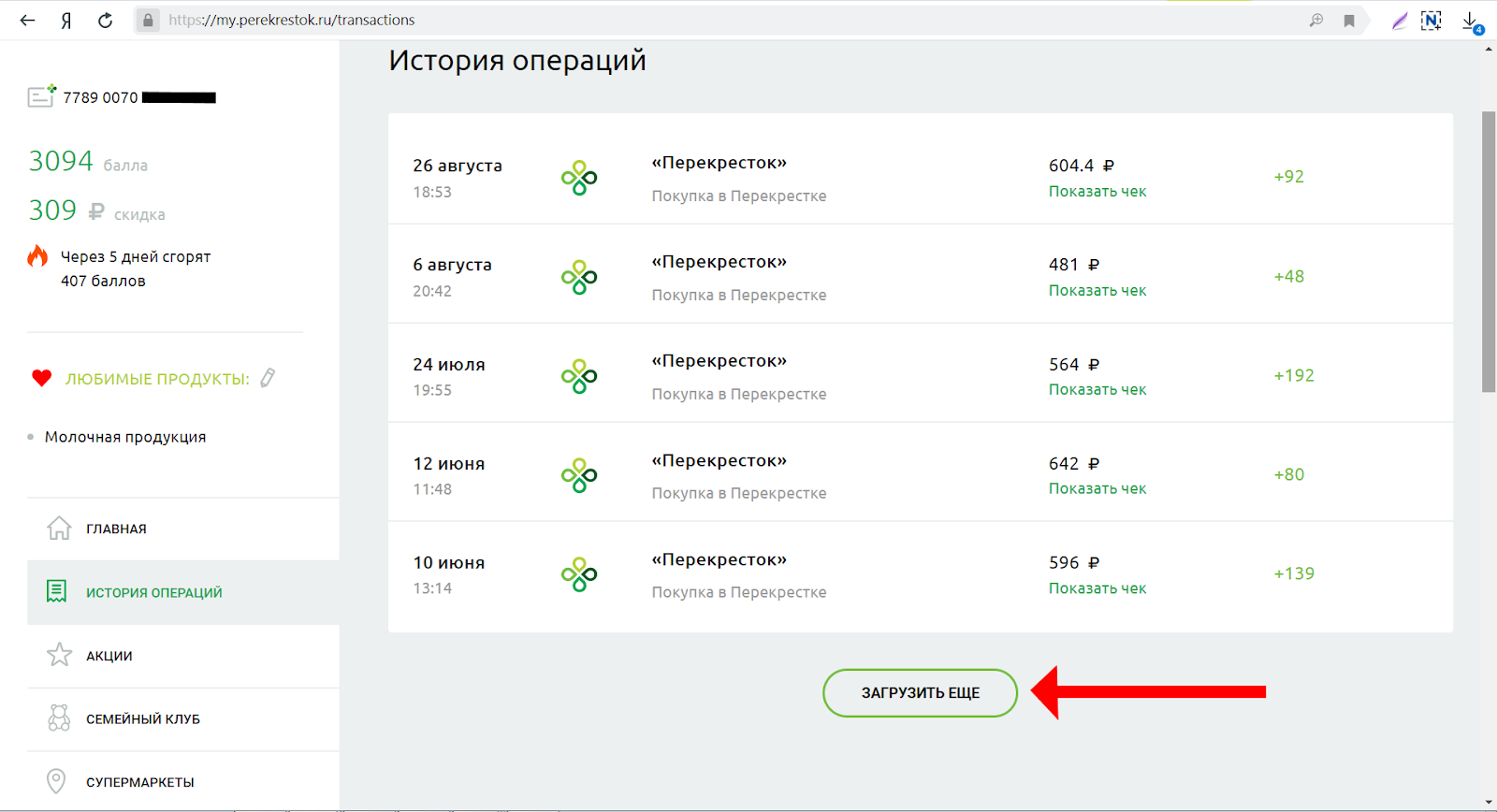The height and width of the screenshot is (812, 1497).
Task: Open ИСТОРИЯ ОПЕРАЦИЙ menu item
Action: [183, 592]
